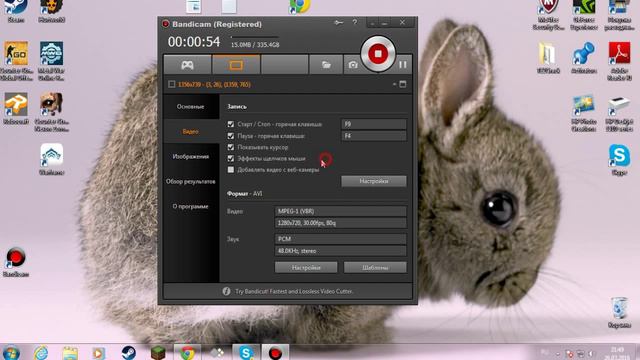The width and height of the screenshot is (640, 360).
Task: Enable Добавлять видео с веб-камеры checkbox
Action: [231, 170]
